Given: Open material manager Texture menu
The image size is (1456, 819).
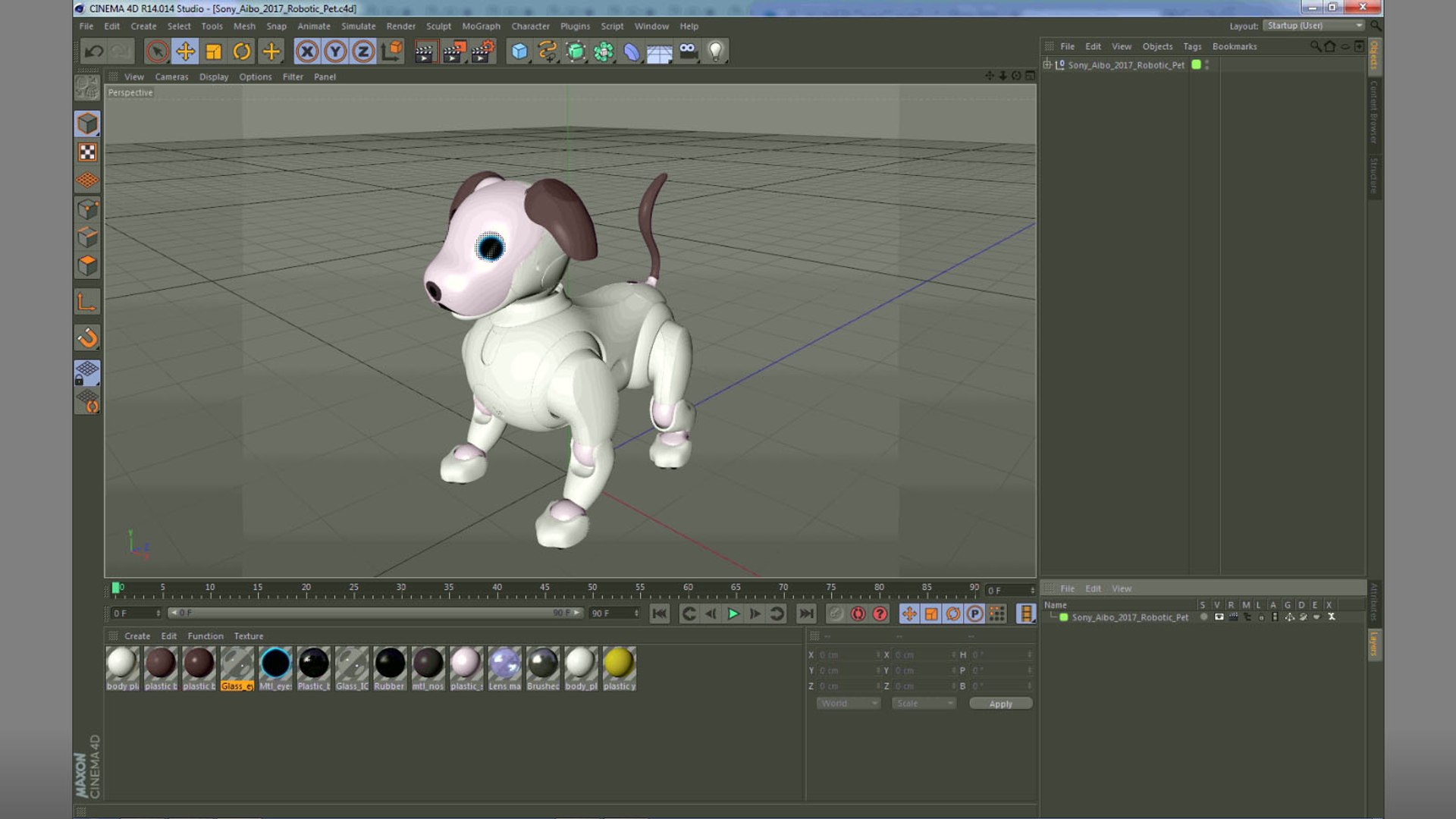Looking at the screenshot, I should coord(249,636).
